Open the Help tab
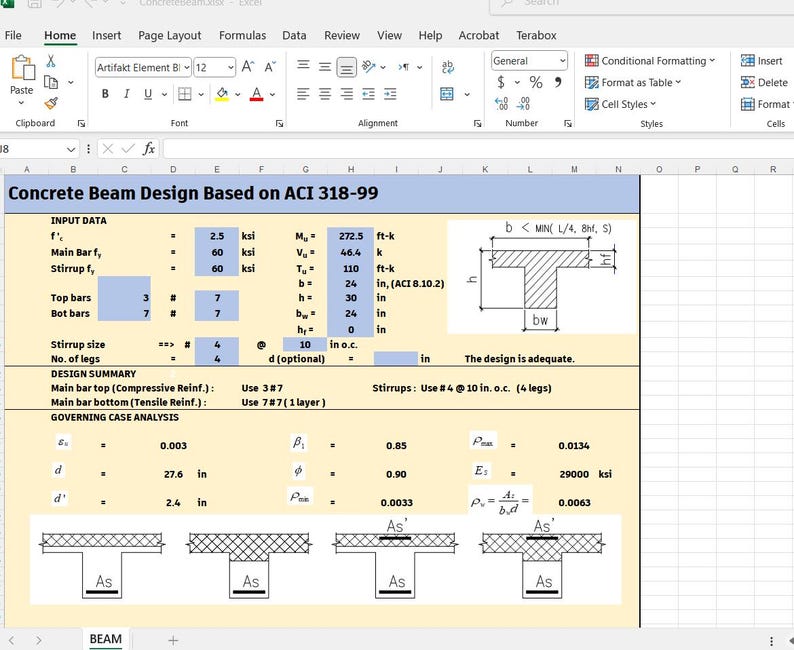Image resolution: width=794 pixels, height=650 pixels. coord(430,35)
